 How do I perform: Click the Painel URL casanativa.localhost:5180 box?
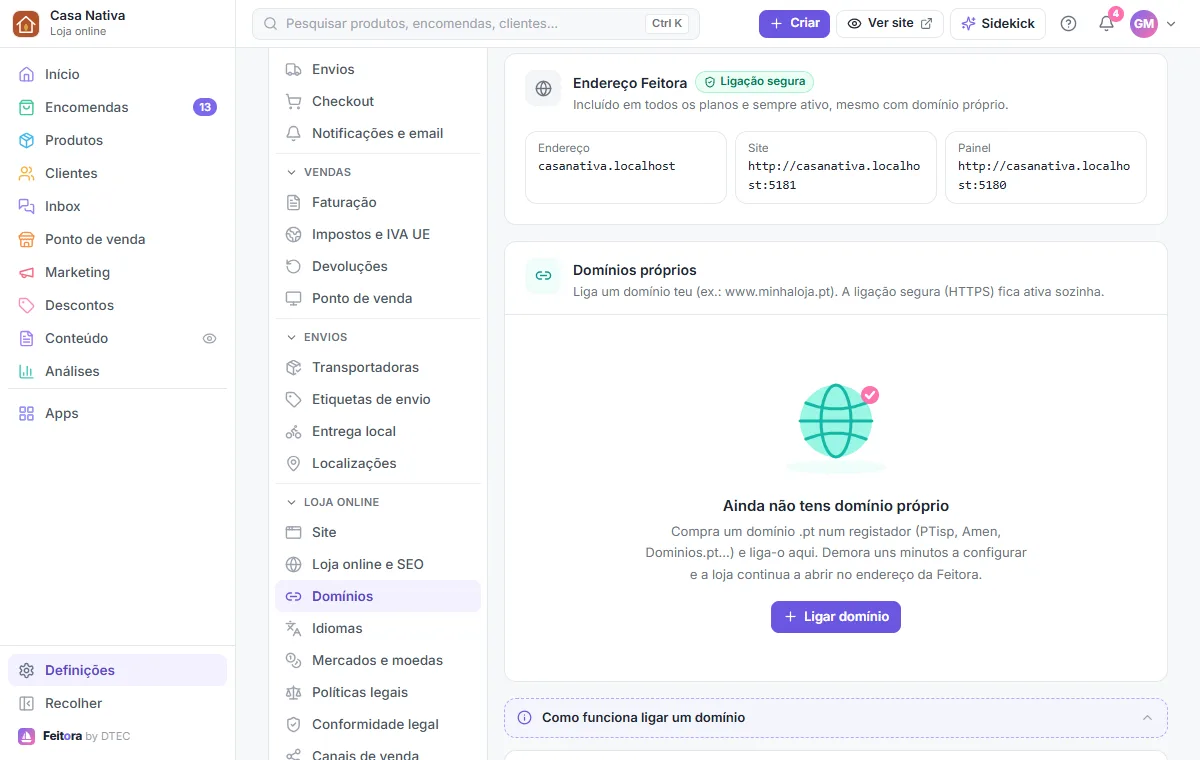(1046, 167)
